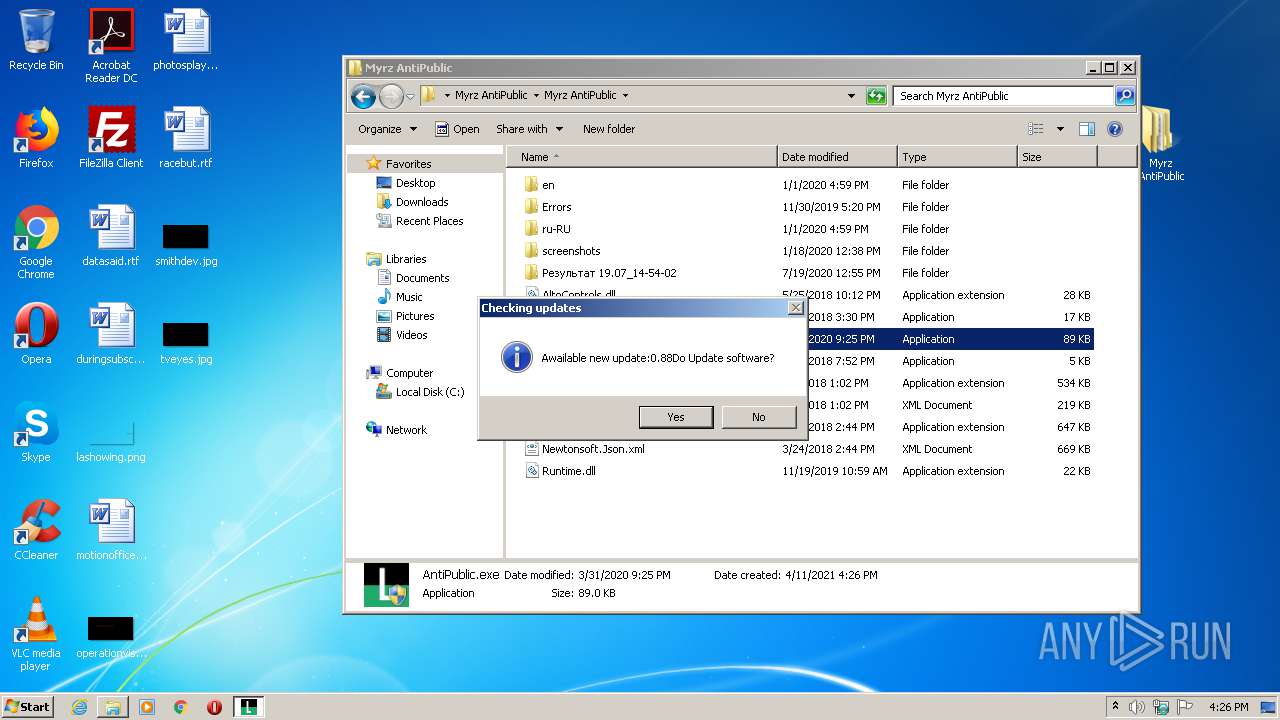The height and width of the screenshot is (720, 1280).
Task: Click the search magnifier icon
Action: pyautogui.click(x=1125, y=96)
